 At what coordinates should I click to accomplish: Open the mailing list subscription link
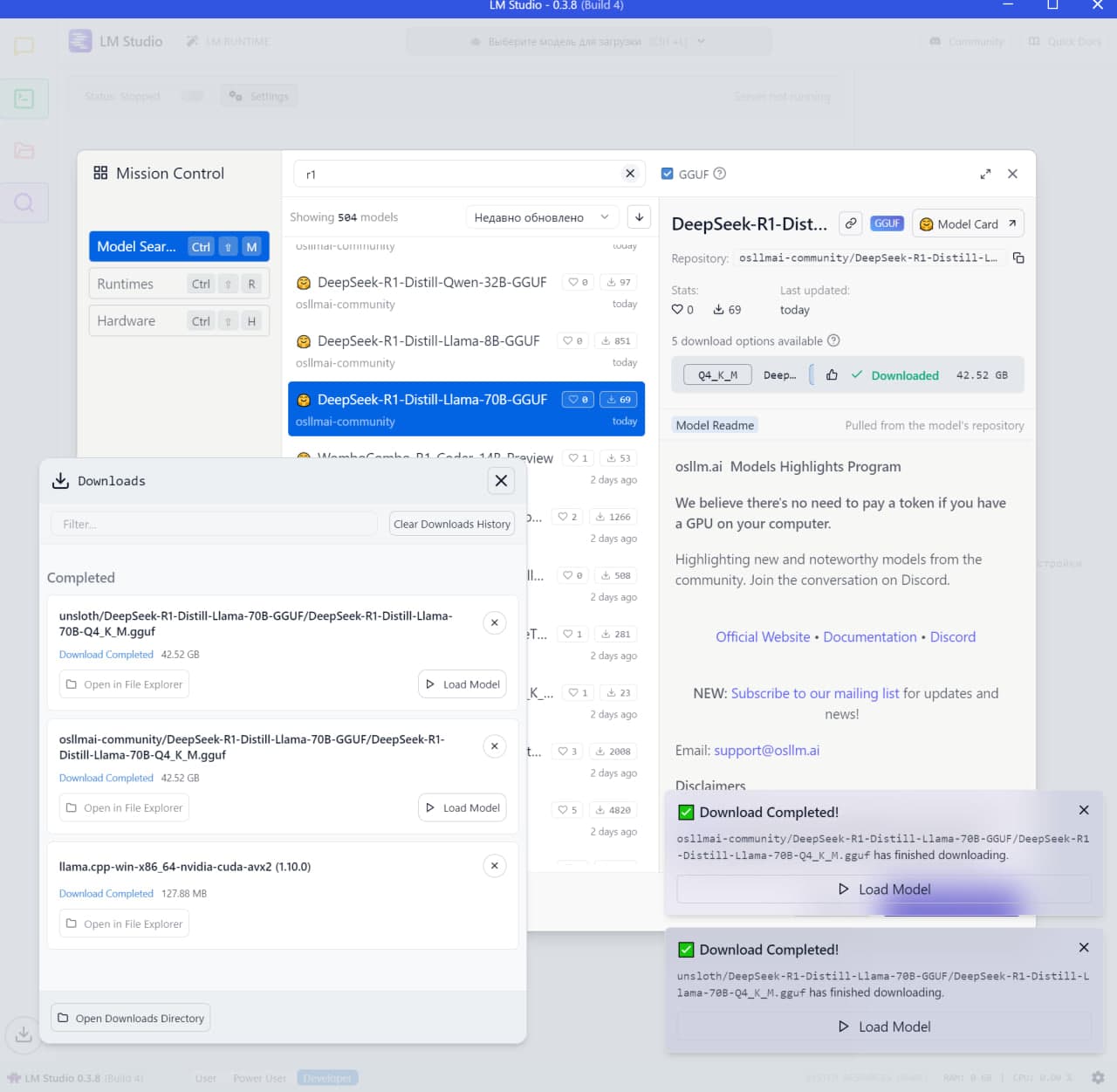pyautogui.click(x=815, y=693)
